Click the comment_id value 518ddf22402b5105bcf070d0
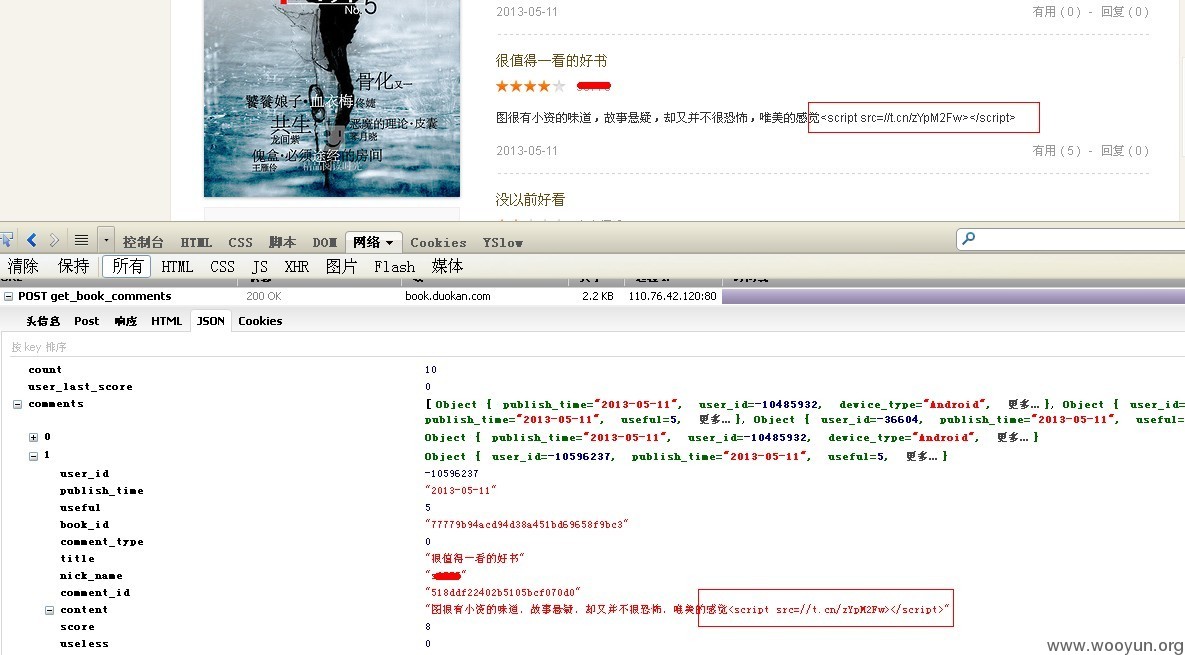Image resolution: width=1185 pixels, height=655 pixels. tap(503, 593)
